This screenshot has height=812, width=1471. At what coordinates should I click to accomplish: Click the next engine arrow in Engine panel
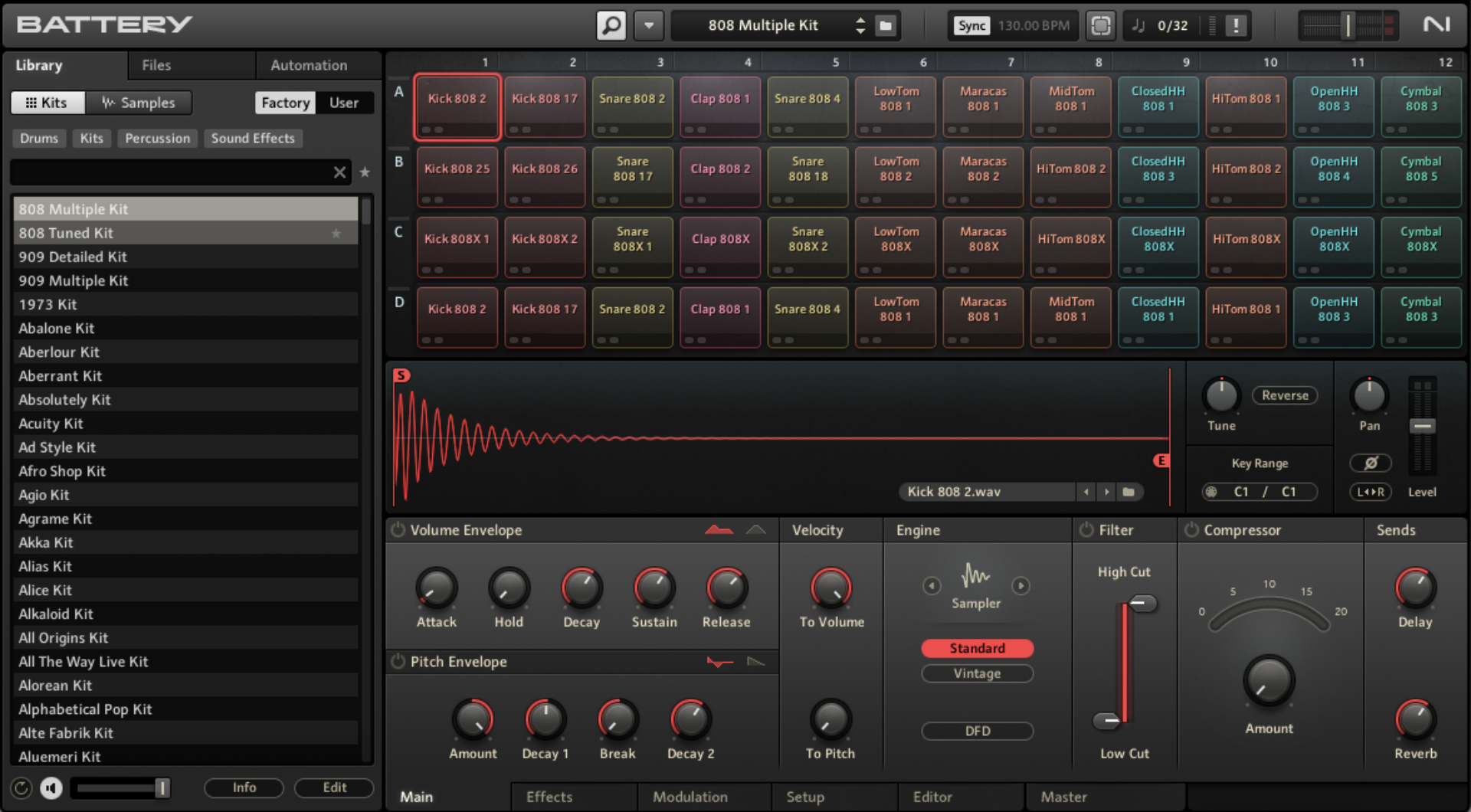coord(1021,585)
